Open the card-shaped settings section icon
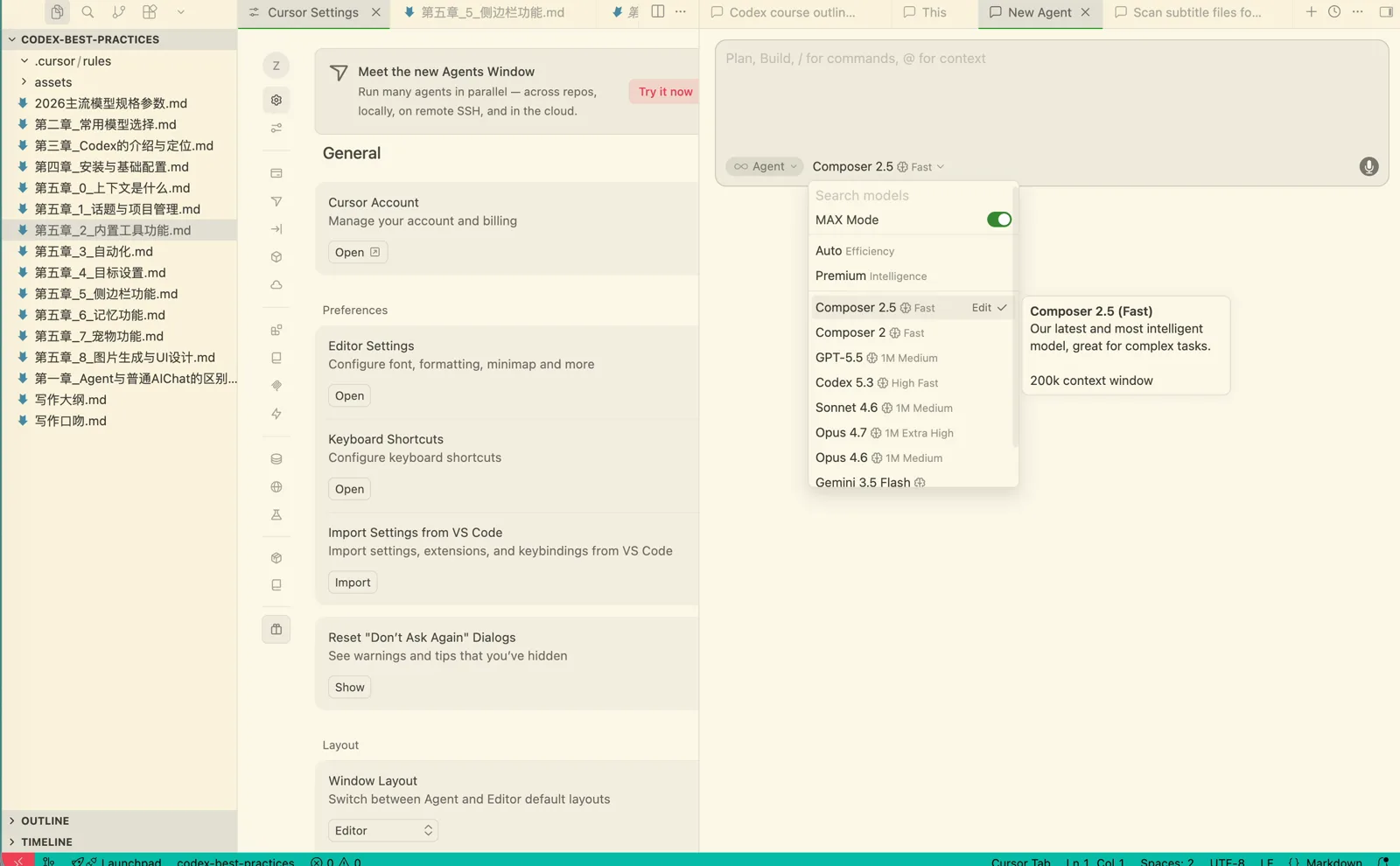This screenshot has width=1400, height=866. pyautogui.click(x=276, y=173)
